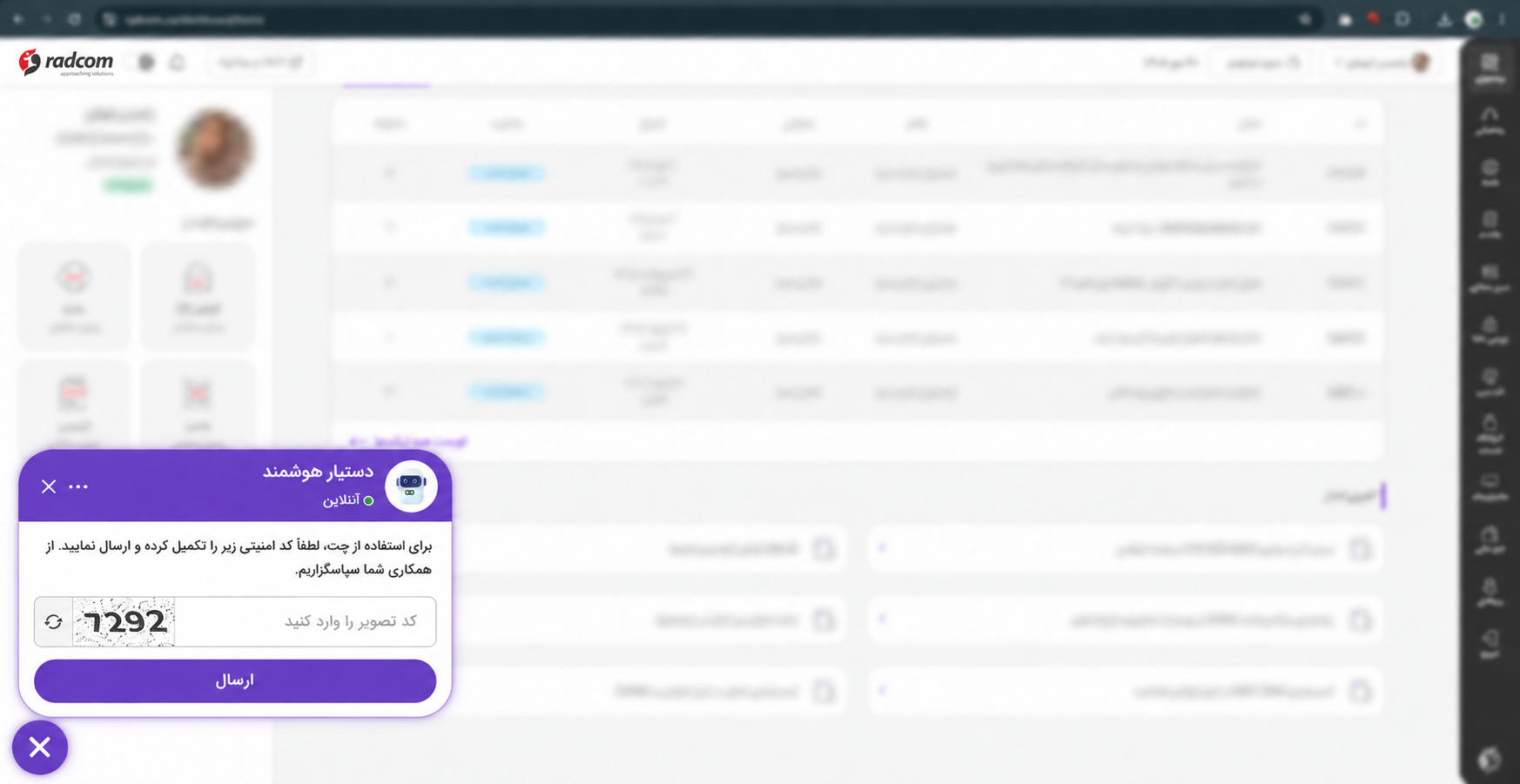The width and height of the screenshot is (1520, 784).
Task: Click the large user profile photo
Action: (215, 148)
